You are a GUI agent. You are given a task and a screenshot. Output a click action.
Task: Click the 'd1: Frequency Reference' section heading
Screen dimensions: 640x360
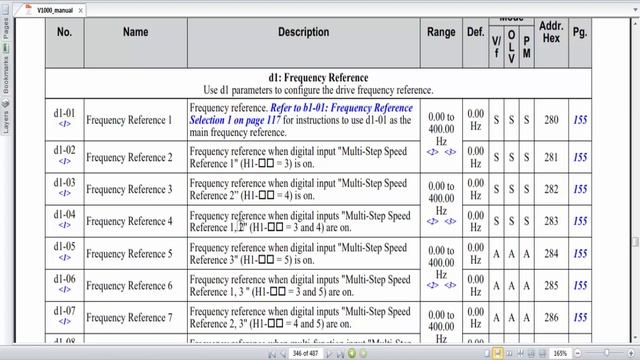[x=318, y=78]
